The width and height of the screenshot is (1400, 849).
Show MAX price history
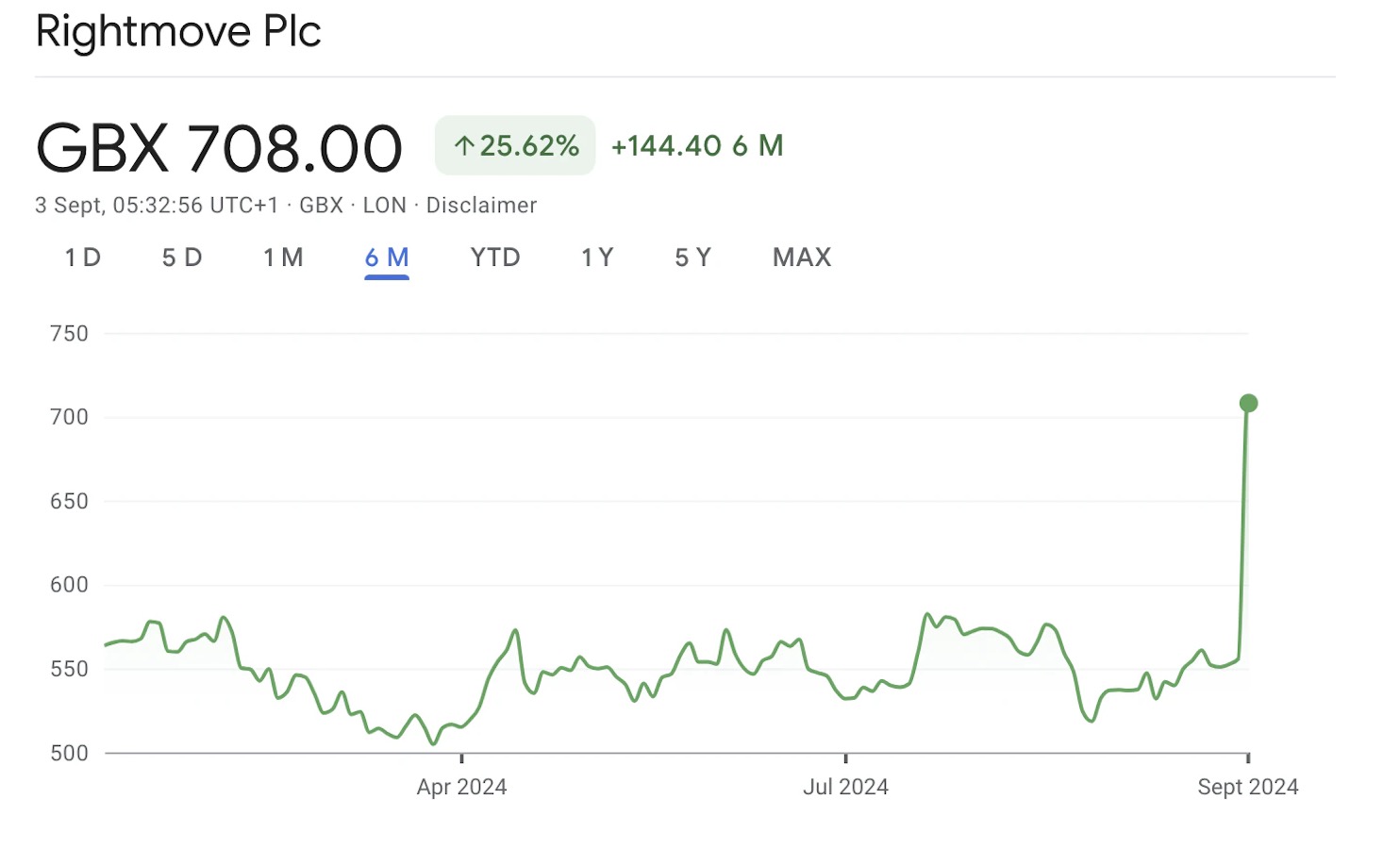[x=802, y=258]
